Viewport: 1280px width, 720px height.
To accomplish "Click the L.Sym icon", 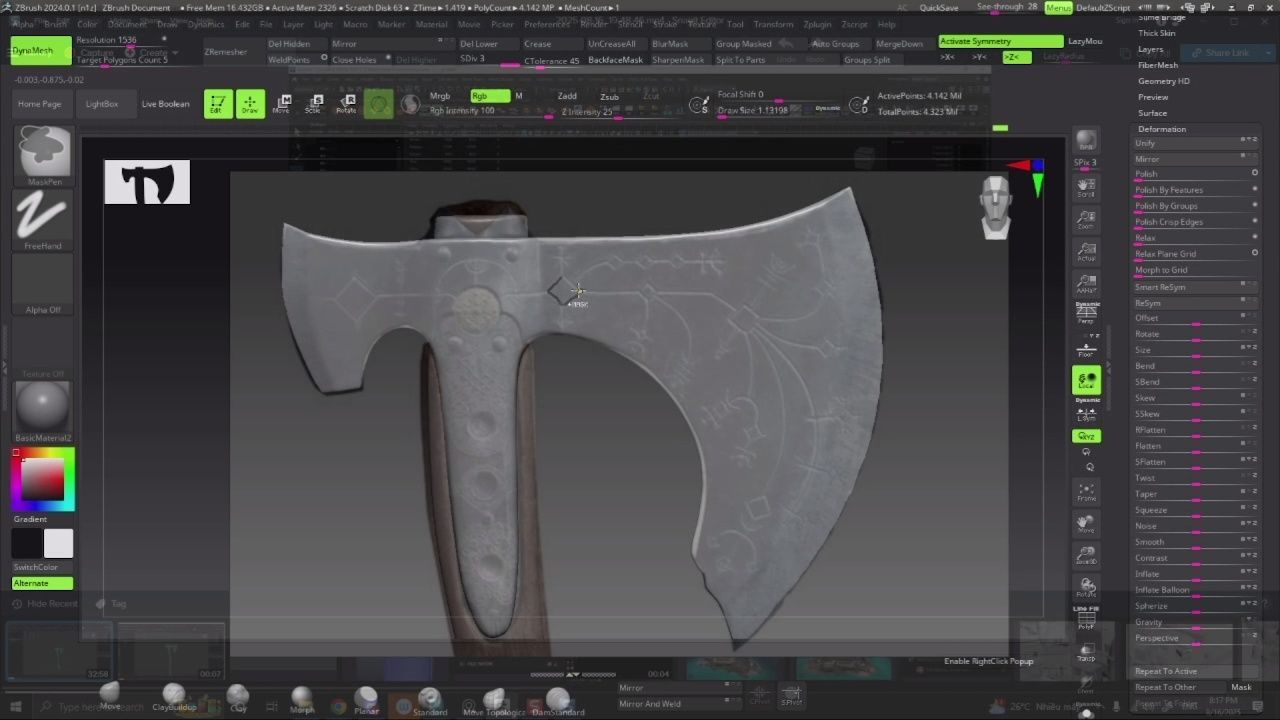I will pos(1086,414).
